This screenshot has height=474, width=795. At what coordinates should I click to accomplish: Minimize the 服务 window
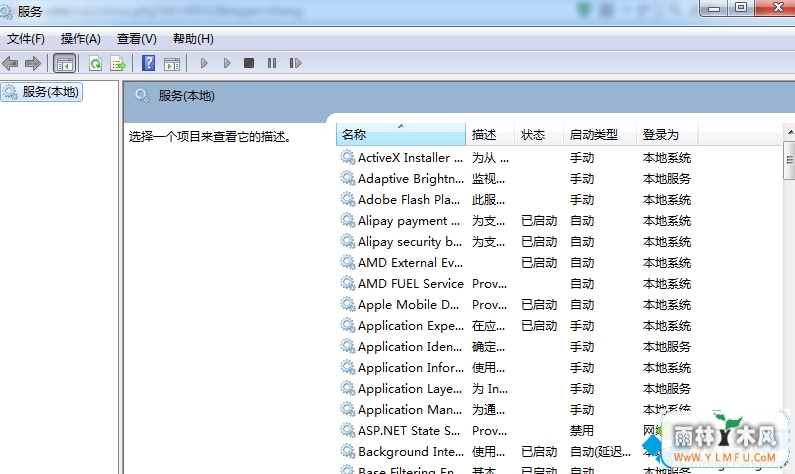point(713,8)
